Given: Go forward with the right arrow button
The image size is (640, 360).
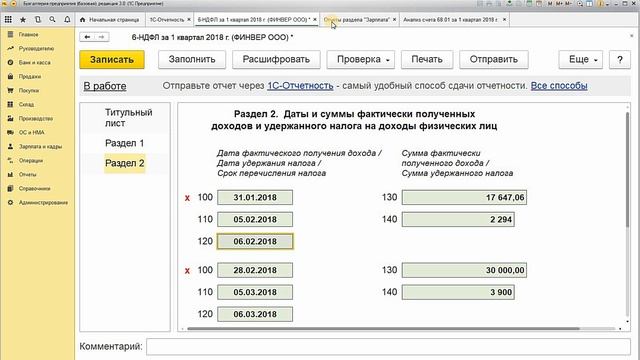Looking at the screenshot, I should [101, 37].
